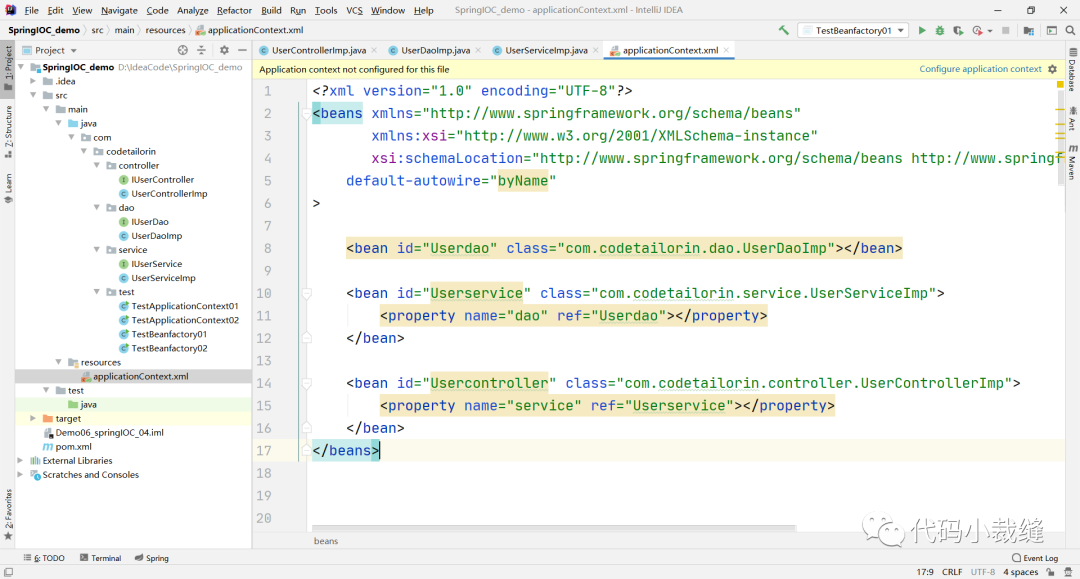Click locate-file target icon in Project panel
This screenshot has width=1080, height=579.
(x=182, y=50)
